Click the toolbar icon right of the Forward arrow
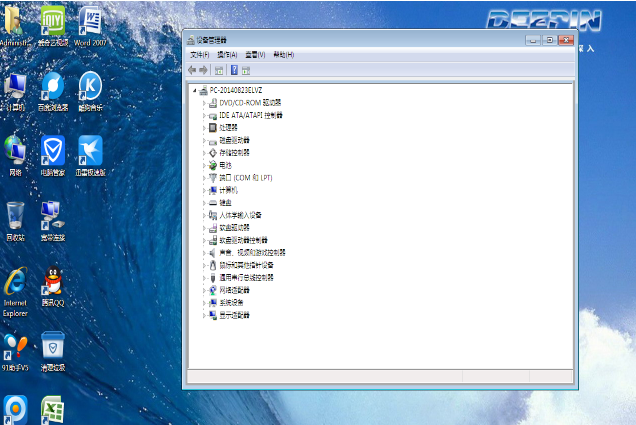 point(219,70)
